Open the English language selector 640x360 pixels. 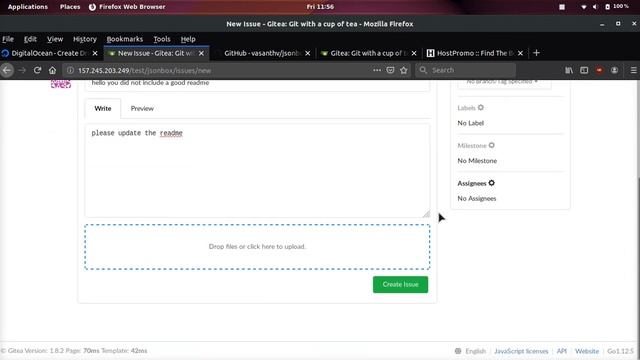471,351
